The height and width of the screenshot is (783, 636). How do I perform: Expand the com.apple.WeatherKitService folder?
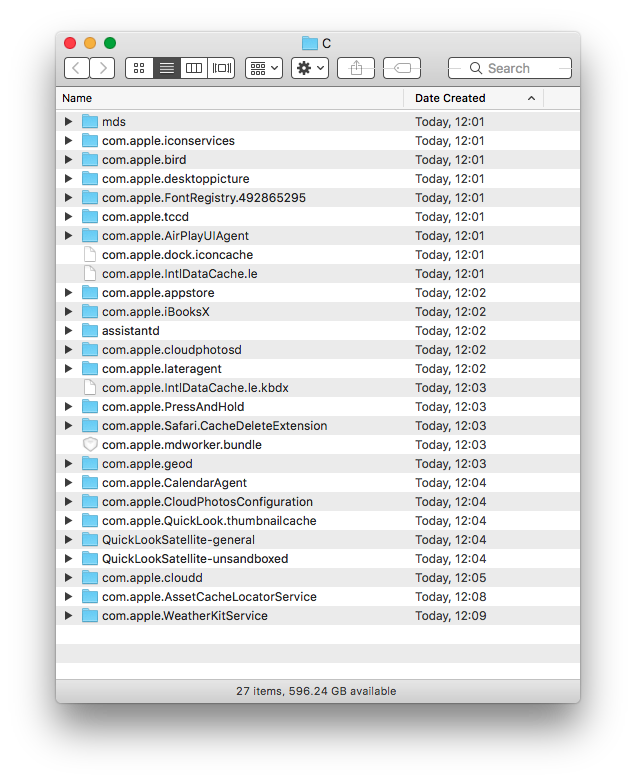[68, 615]
